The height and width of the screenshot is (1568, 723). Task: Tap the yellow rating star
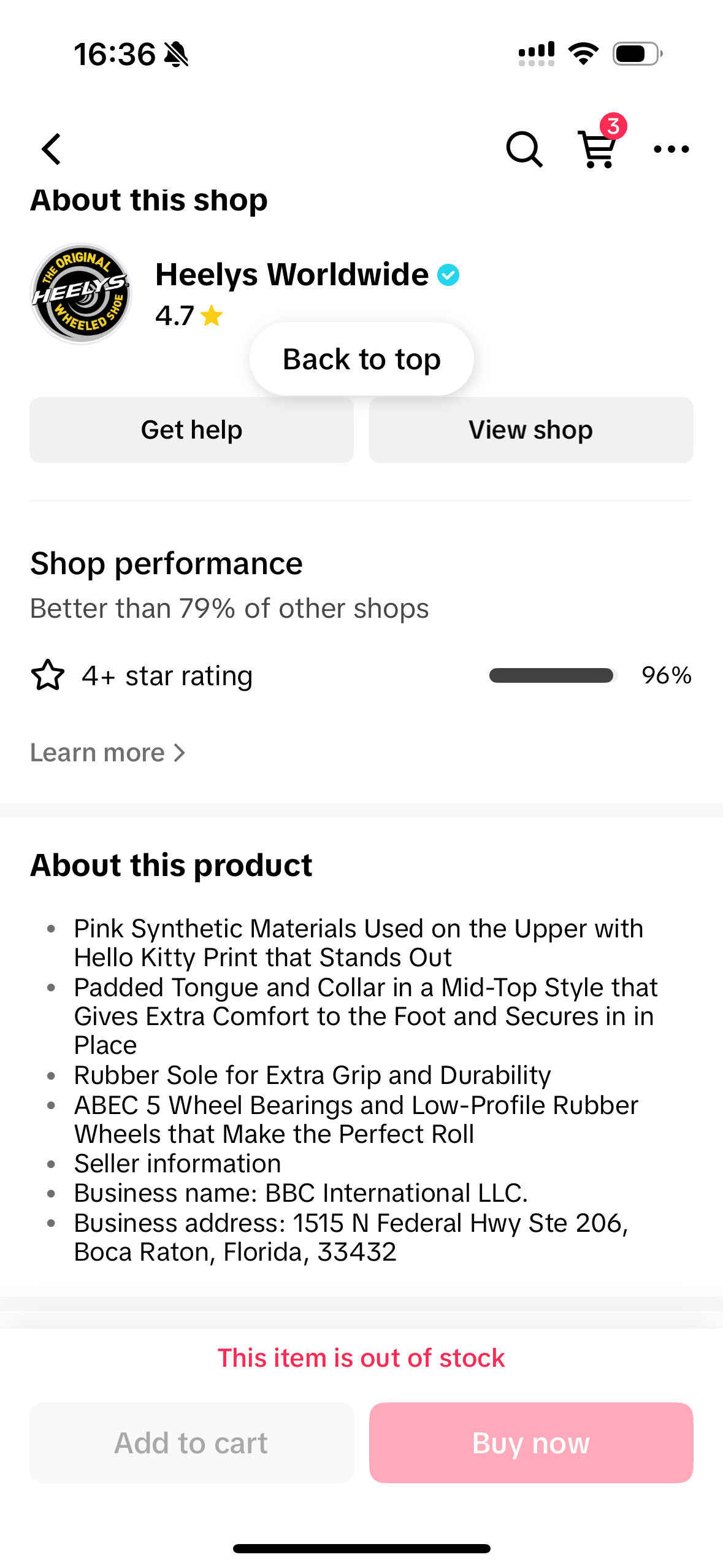pyautogui.click(x=212, y=316)
